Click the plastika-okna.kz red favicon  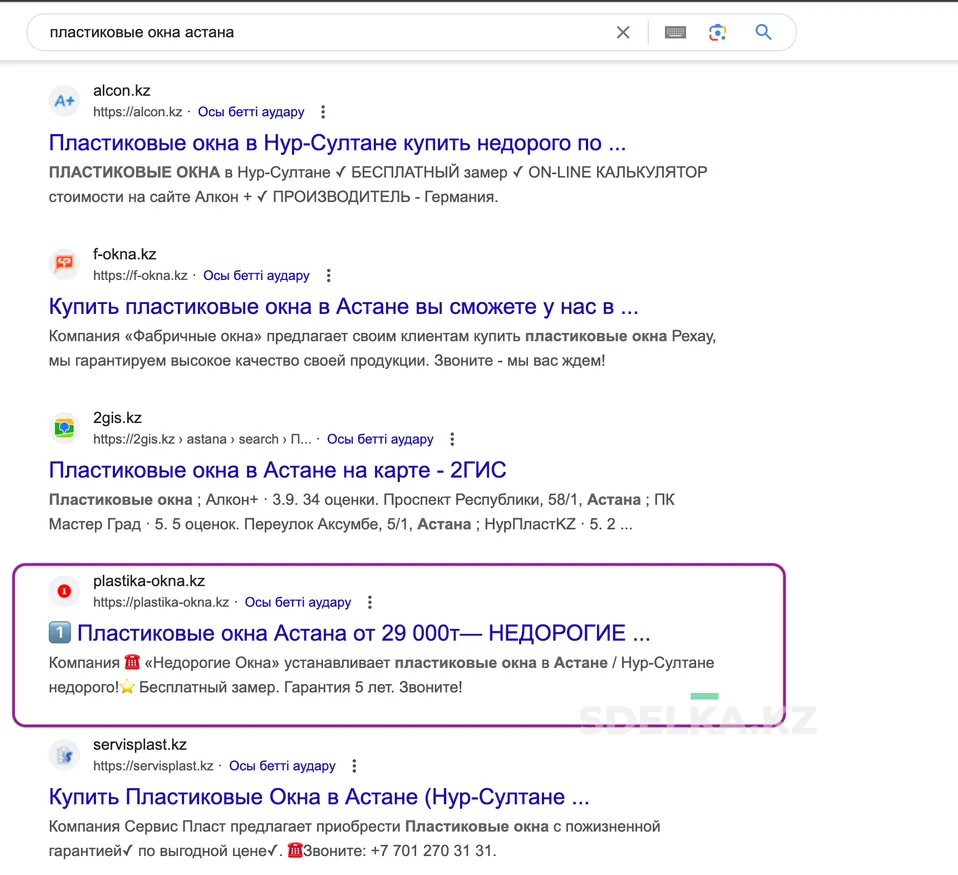64,591
